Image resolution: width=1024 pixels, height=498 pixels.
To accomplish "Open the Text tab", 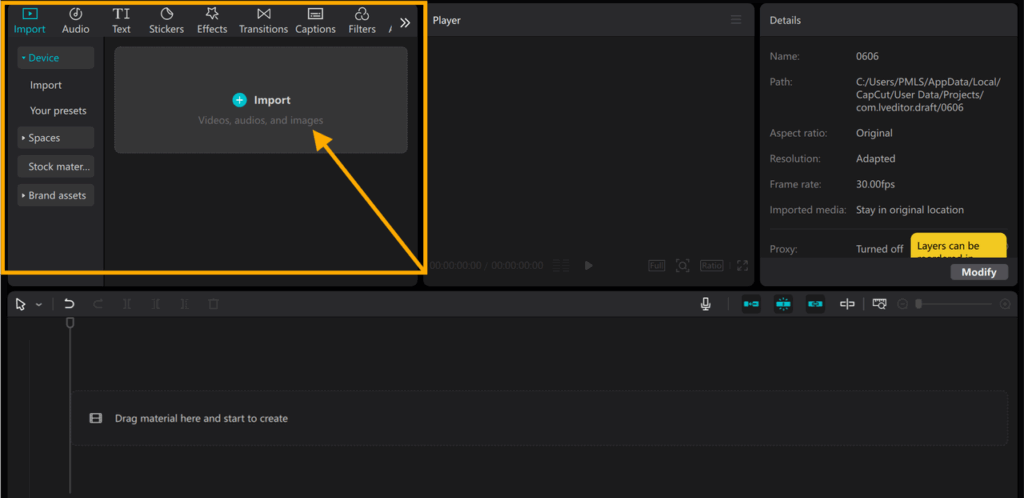I will tap(121, 20).
